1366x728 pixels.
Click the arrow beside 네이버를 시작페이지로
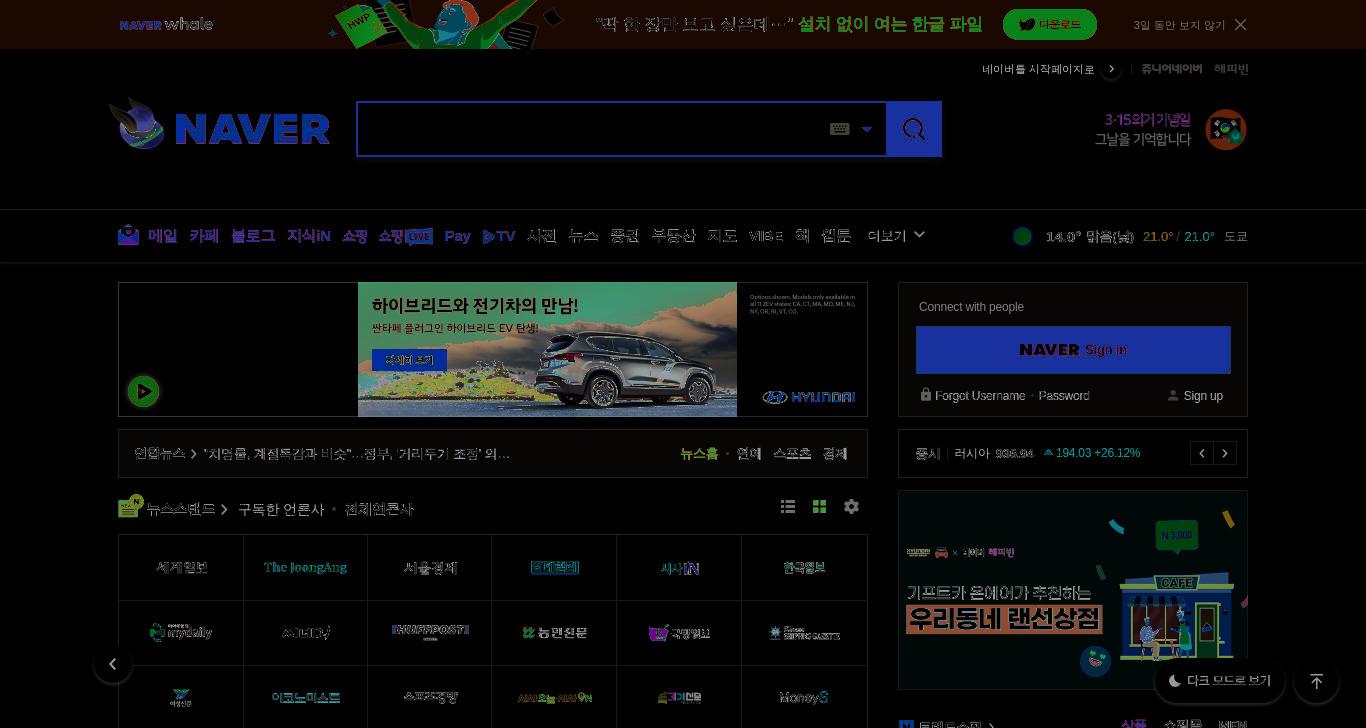coord(1111,69)
